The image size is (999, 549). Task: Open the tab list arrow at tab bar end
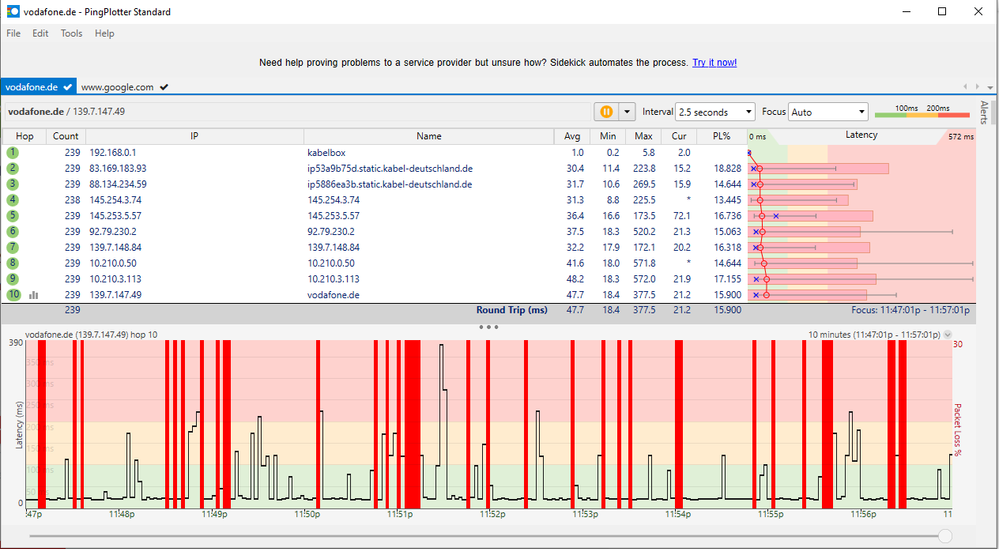pos(990,87)
